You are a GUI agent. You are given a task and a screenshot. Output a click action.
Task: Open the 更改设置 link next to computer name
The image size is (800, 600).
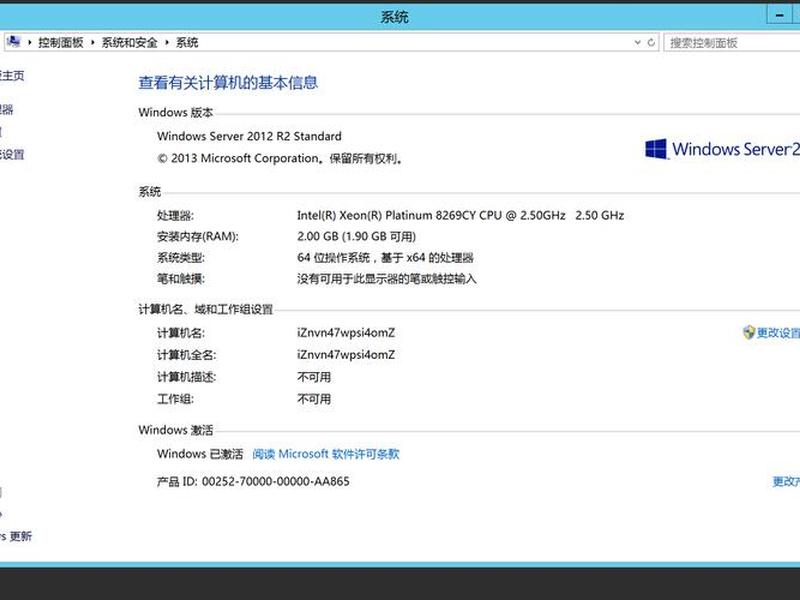click(778, 333)
